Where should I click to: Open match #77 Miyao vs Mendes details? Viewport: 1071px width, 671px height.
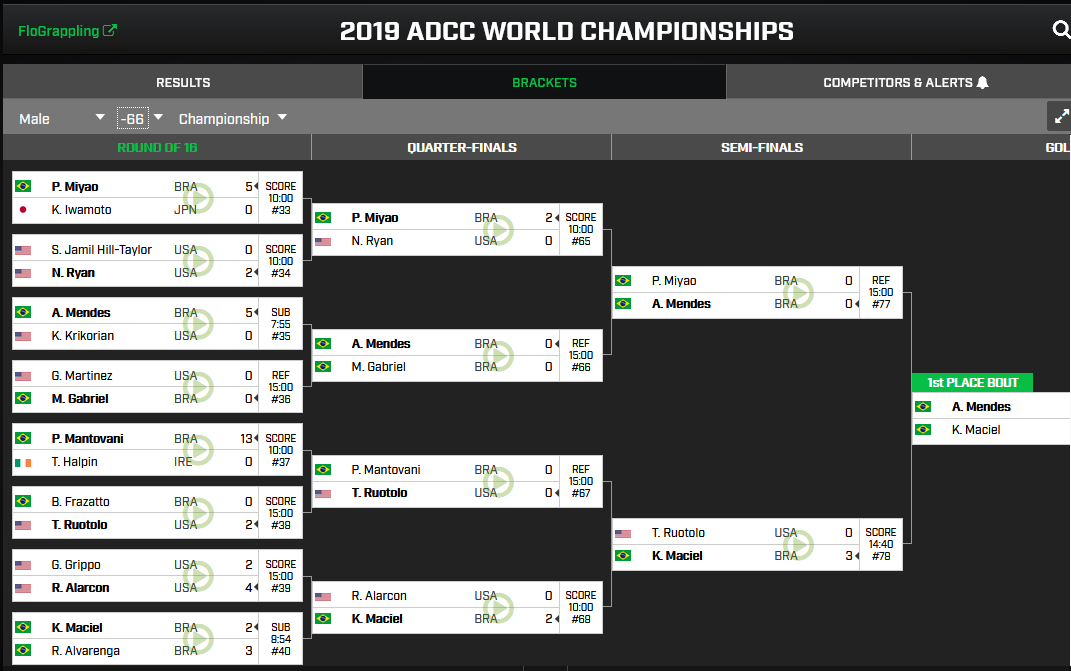[757, 292]
